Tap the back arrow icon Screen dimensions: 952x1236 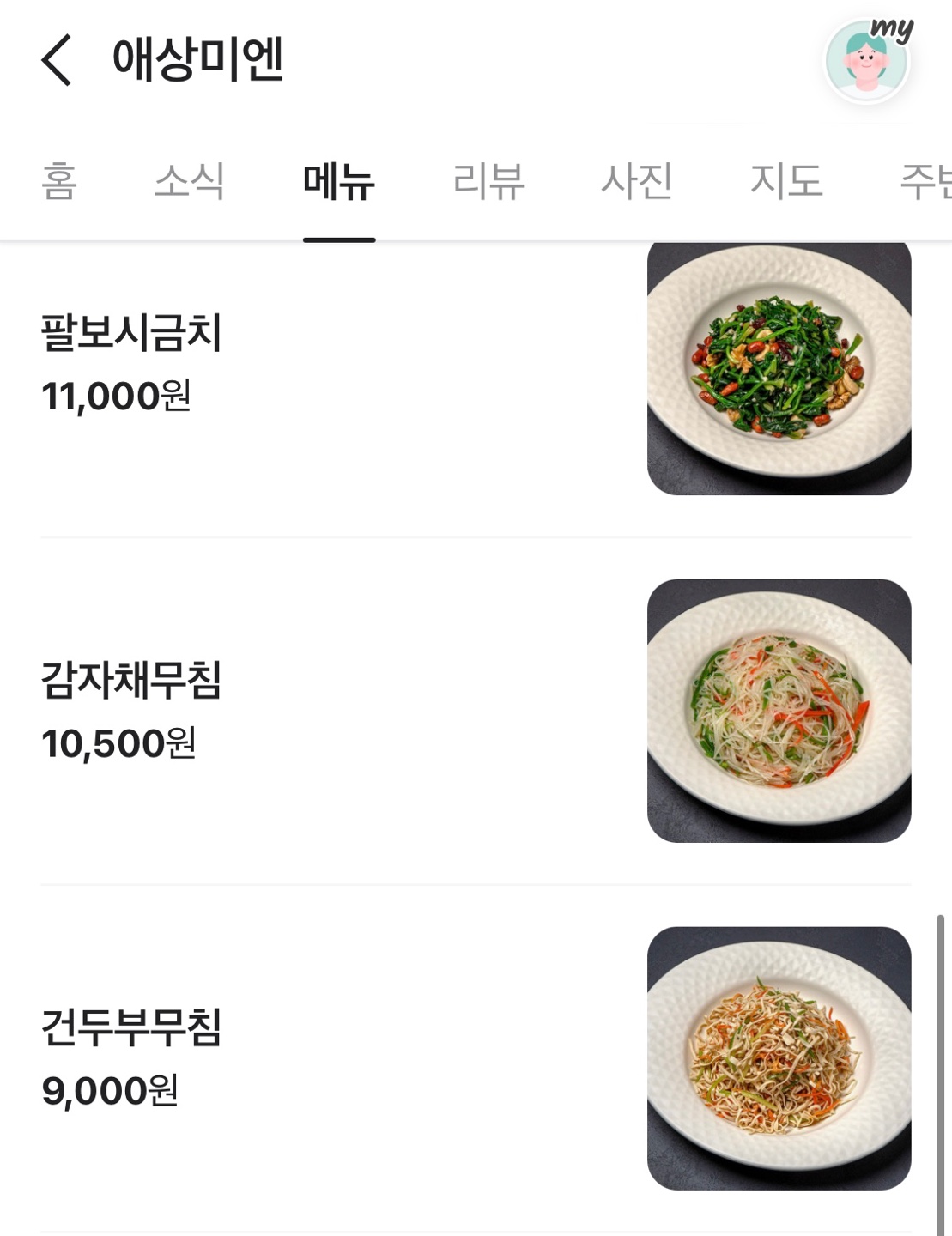coord(57,60)
